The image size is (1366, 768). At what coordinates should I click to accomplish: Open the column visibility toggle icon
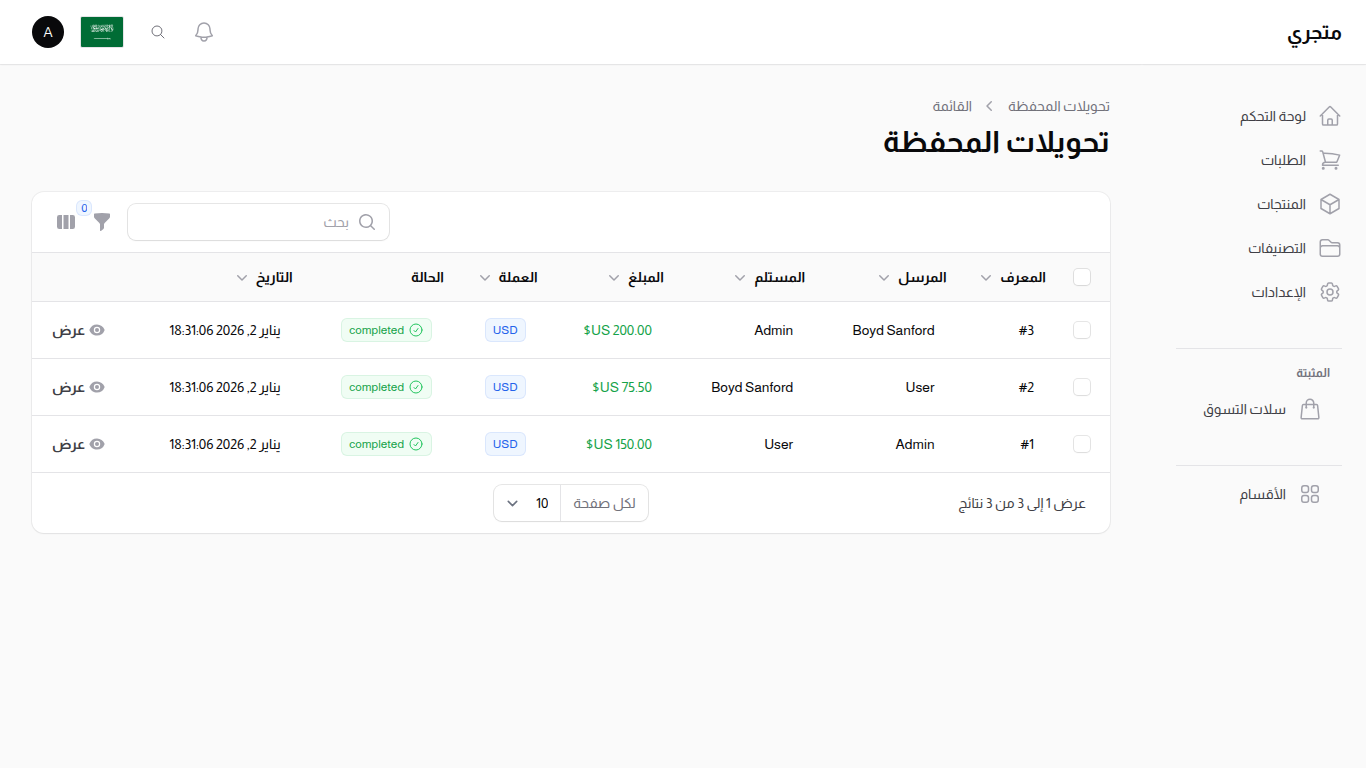click(65, 222)
